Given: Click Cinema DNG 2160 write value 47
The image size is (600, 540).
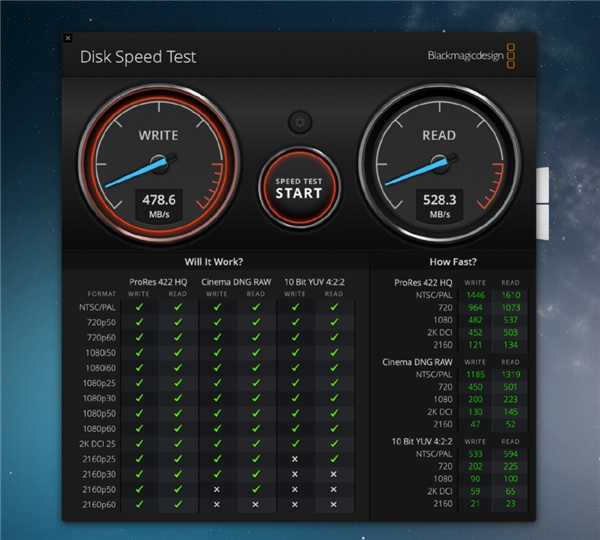Looking at the screenshot, I should click(x=475, y=424).
